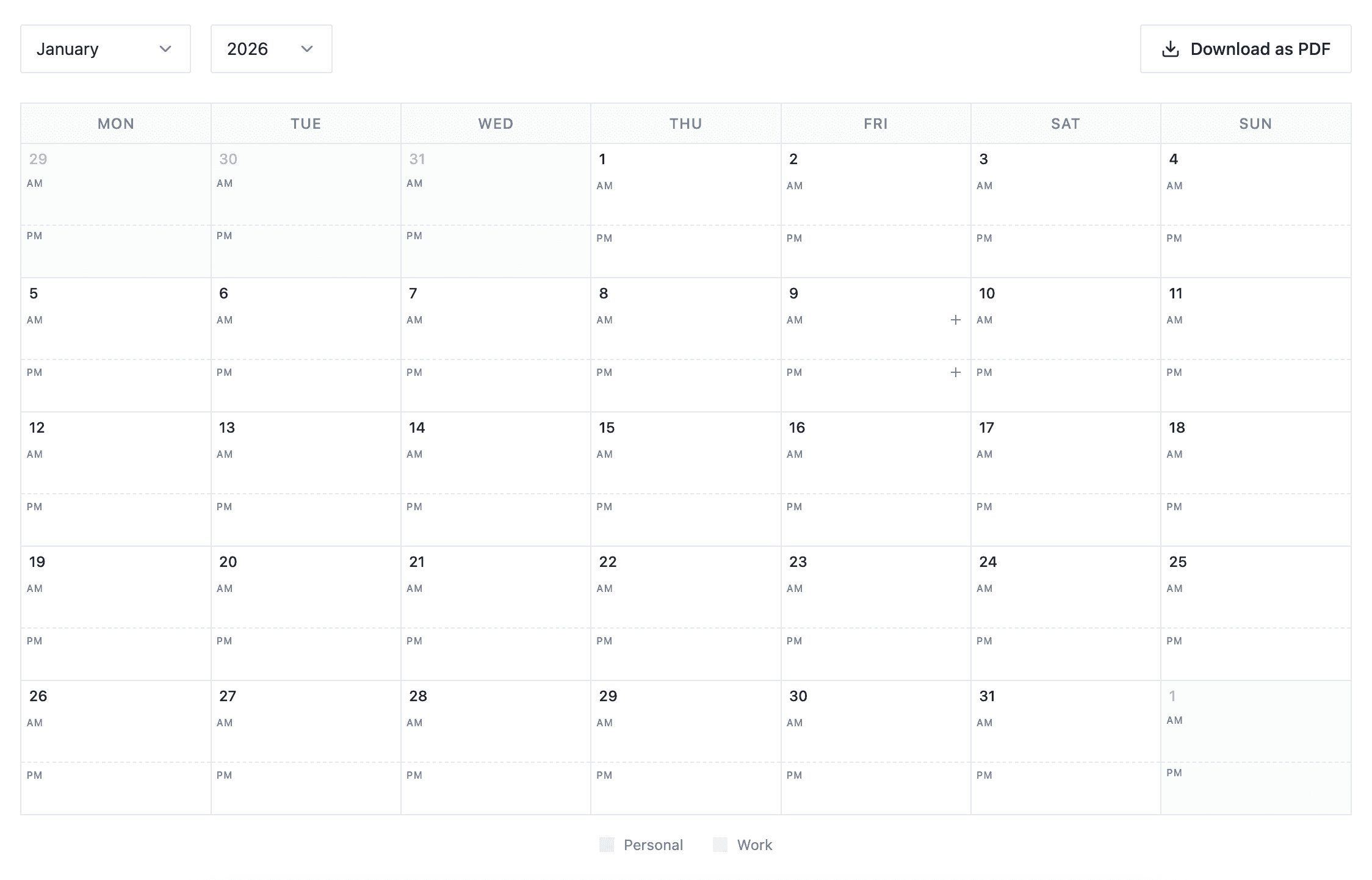The image size is (1372, 880).
Task: Click the chevron arrow next to January
Action: (165, 49)
